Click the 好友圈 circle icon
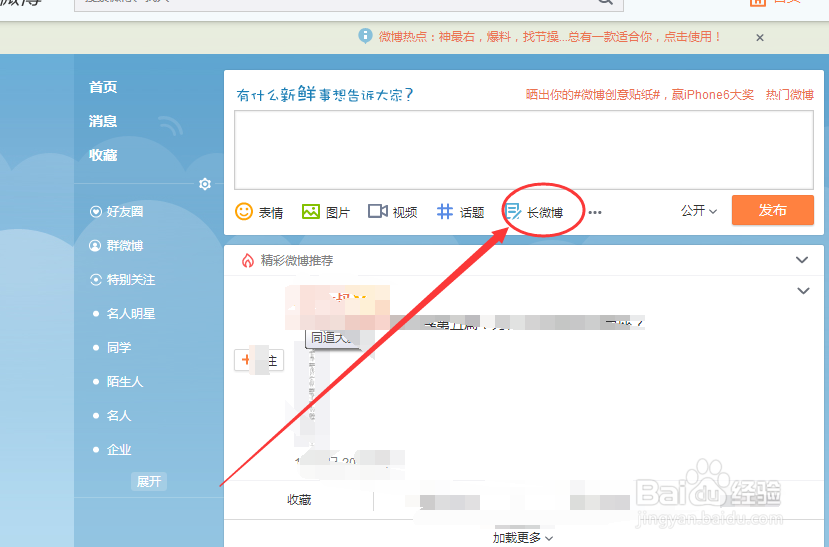The width and height of the screenshot is (829, 547). (x=96, y=211)
